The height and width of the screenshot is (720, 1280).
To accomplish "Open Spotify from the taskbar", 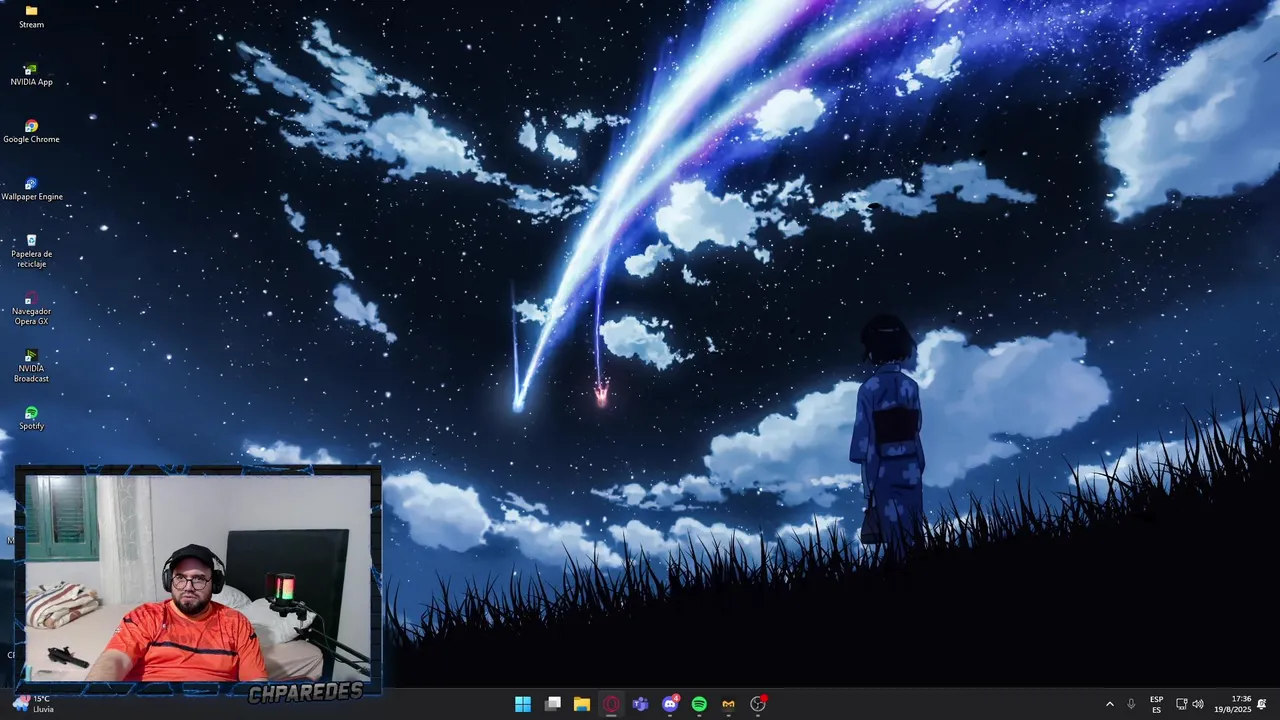I will coord(699,704).
